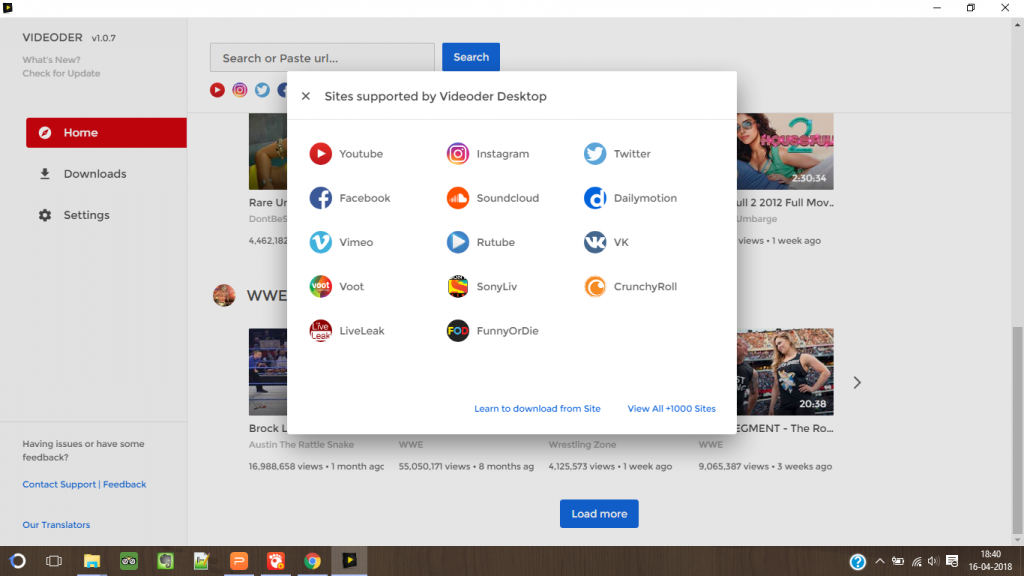The image size is (1024, 576).
Task: Select the CrunchyRoll icon
Action: [x=595, y=287]
